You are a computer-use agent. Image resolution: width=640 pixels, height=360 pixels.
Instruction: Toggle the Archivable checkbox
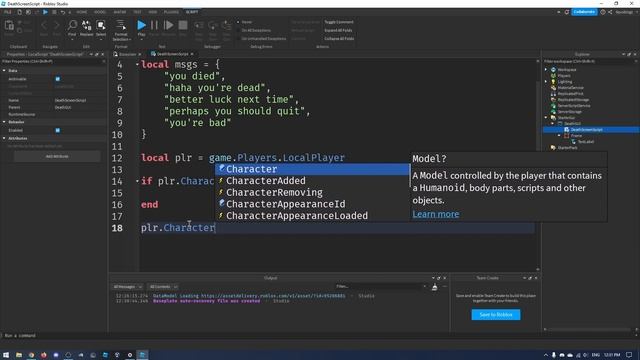(58, 79)
